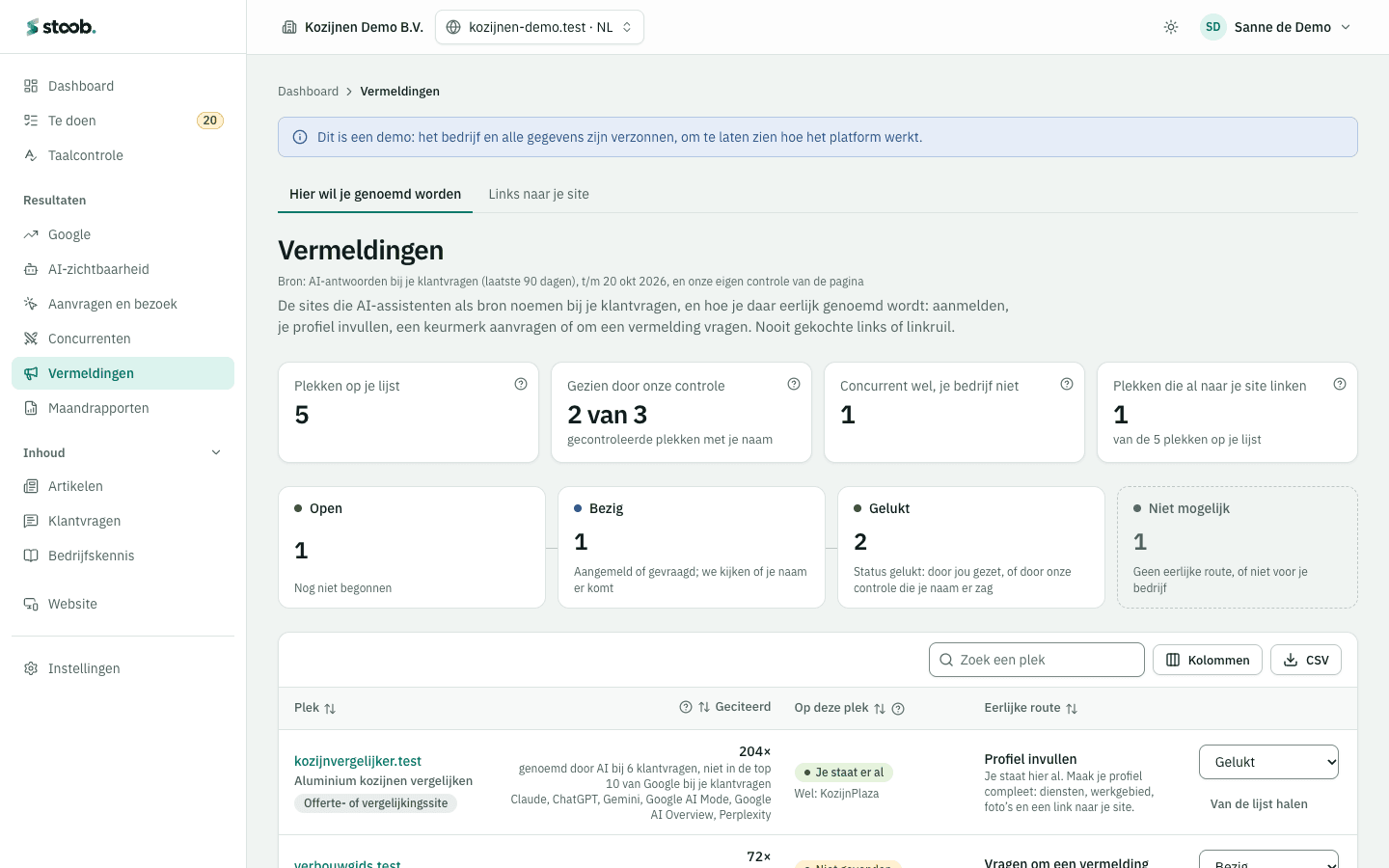1389x868 pixels.
Task: Open help for Plekken op je lijst
Action: 521,384
